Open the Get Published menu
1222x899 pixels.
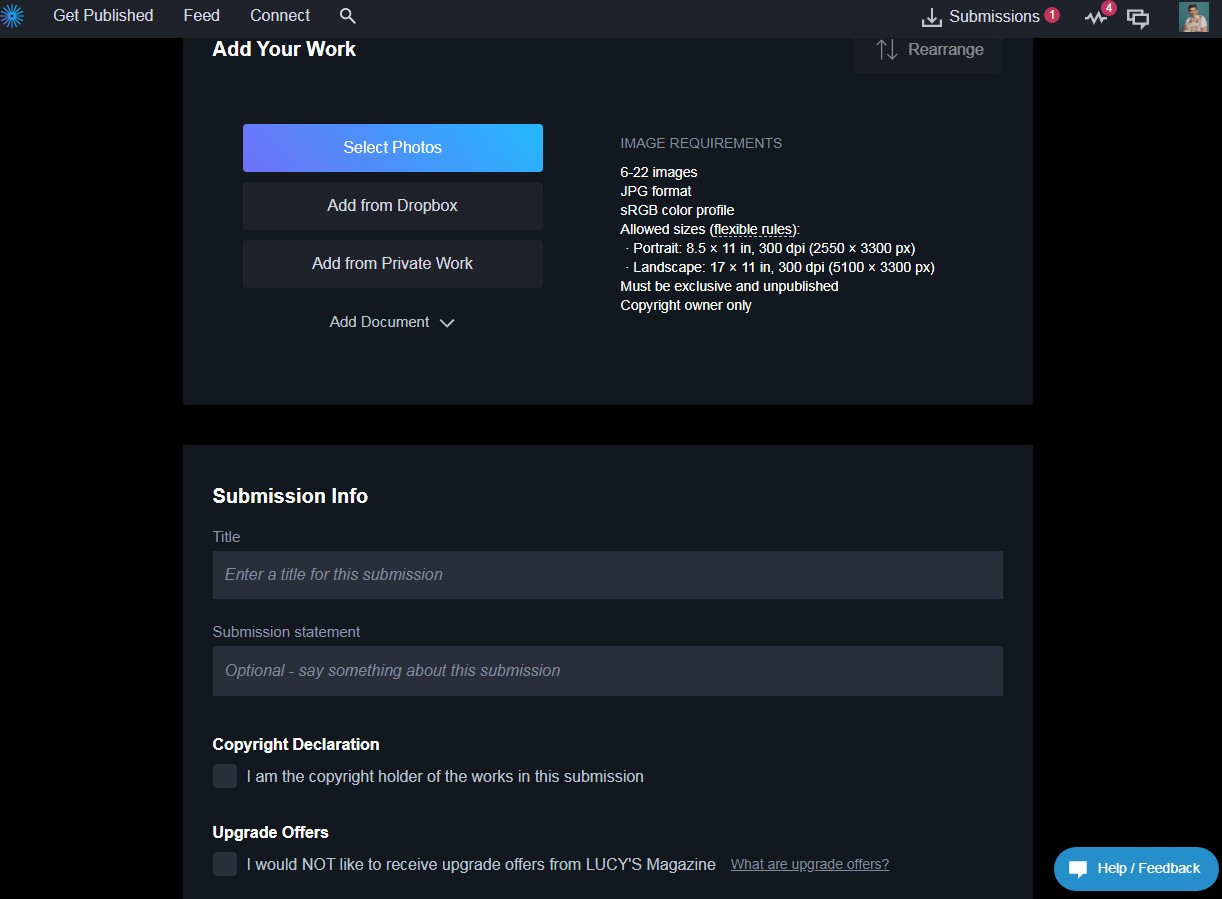coord(103,16)
